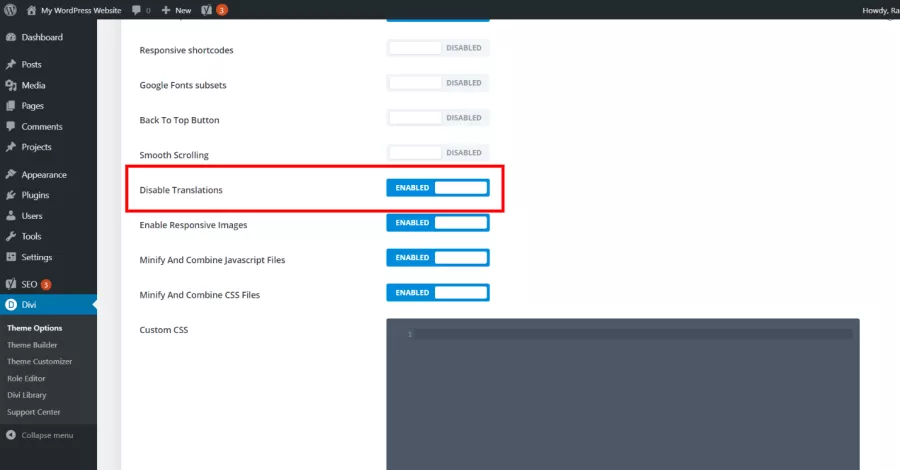The height and width of the screenshot is (470, 900).
Task: Enable the Back To Top Button switch
Action: point(438,118)
